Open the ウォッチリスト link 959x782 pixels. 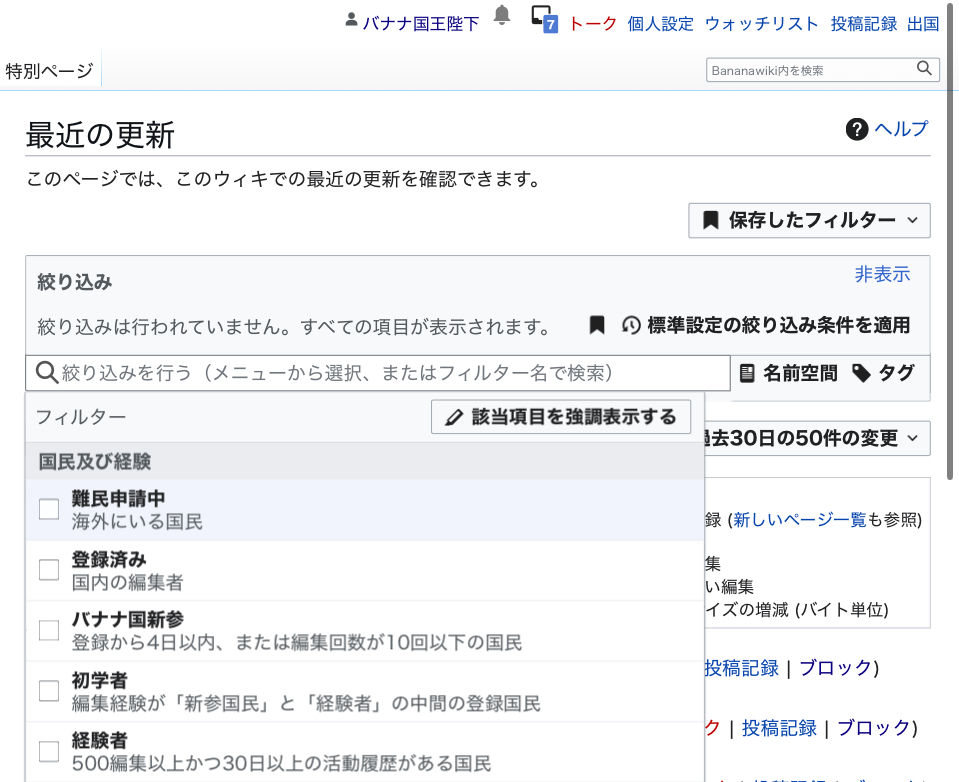pos(762,24)
